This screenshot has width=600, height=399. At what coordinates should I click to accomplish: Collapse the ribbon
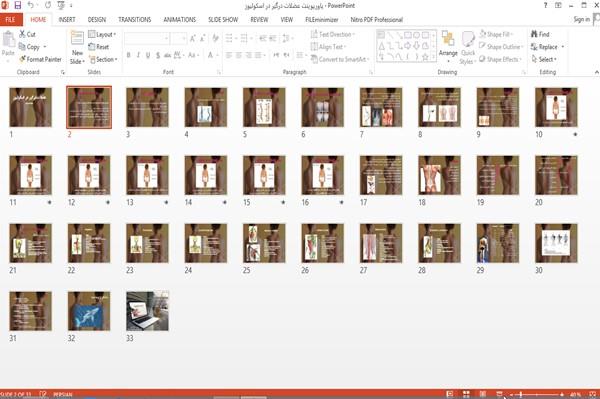(596, 72)
